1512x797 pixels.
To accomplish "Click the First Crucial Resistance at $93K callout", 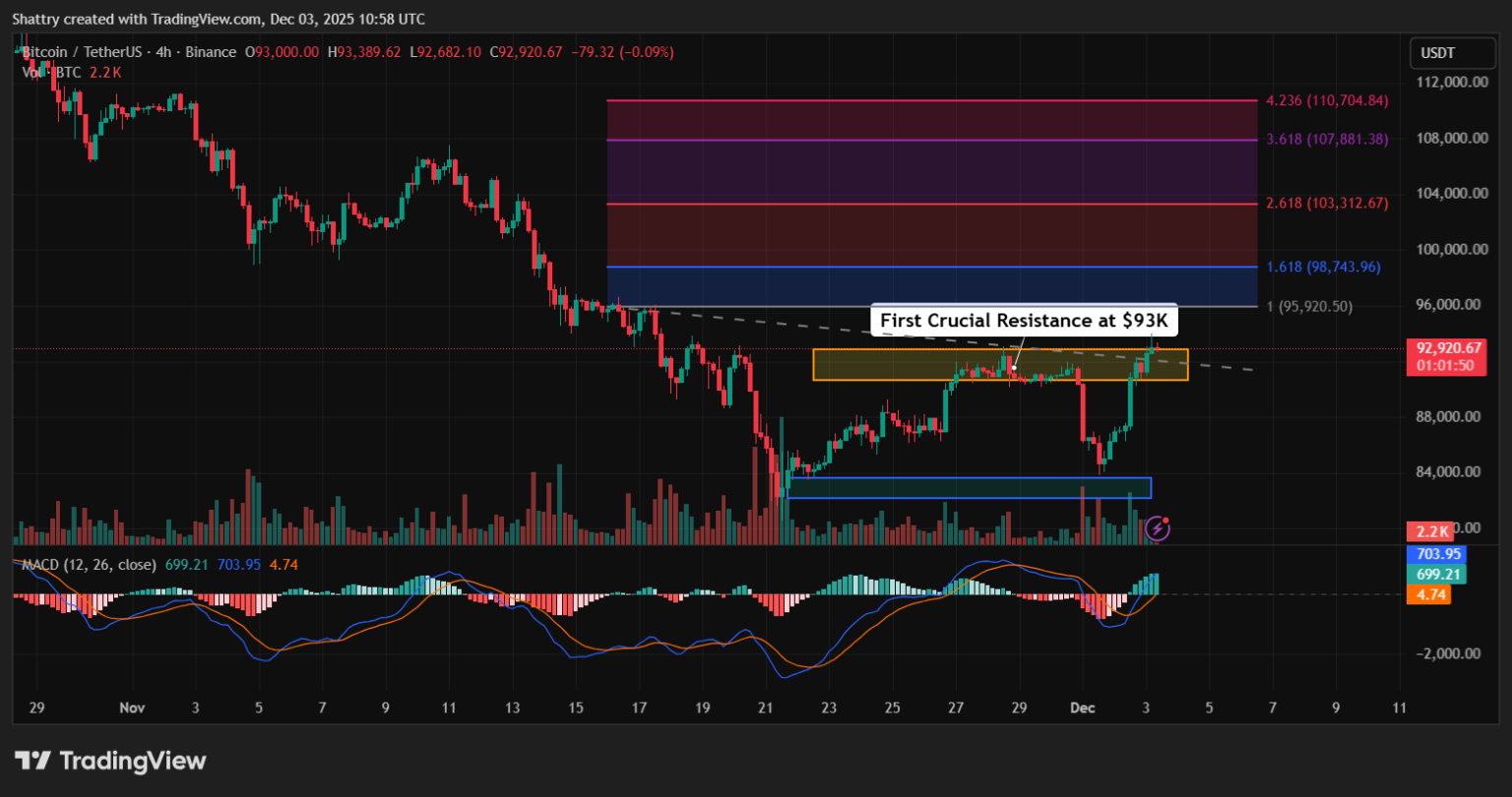I will coord(1024,320).
